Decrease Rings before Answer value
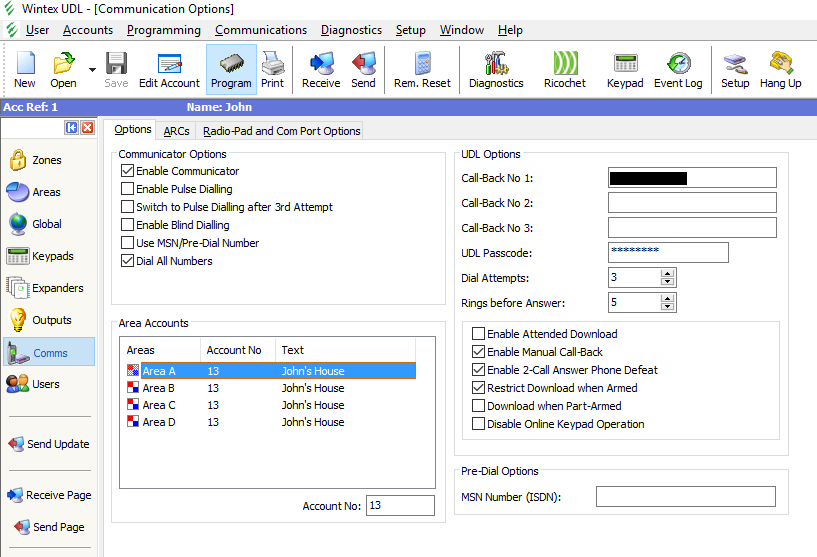The width and height of the screenshot is (817, 557). (x=668, y=306)
